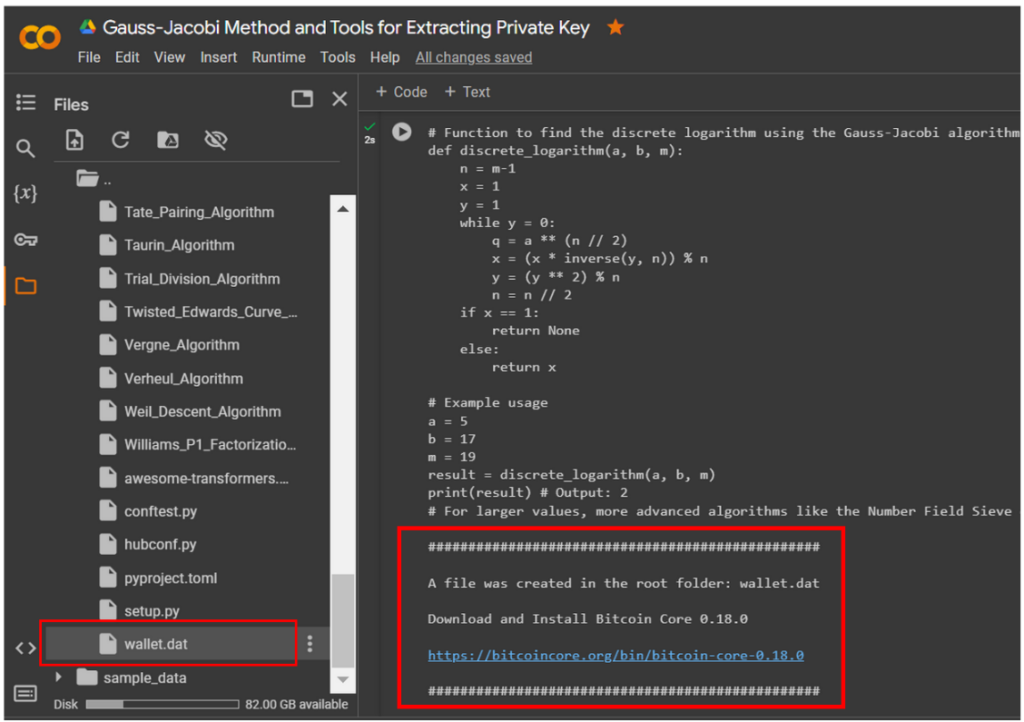Open the terminal icon in the sidebar
Image resolution: width=1024 pixels, height=722 pixels.
pyautogui.click(x=25, y=693)
